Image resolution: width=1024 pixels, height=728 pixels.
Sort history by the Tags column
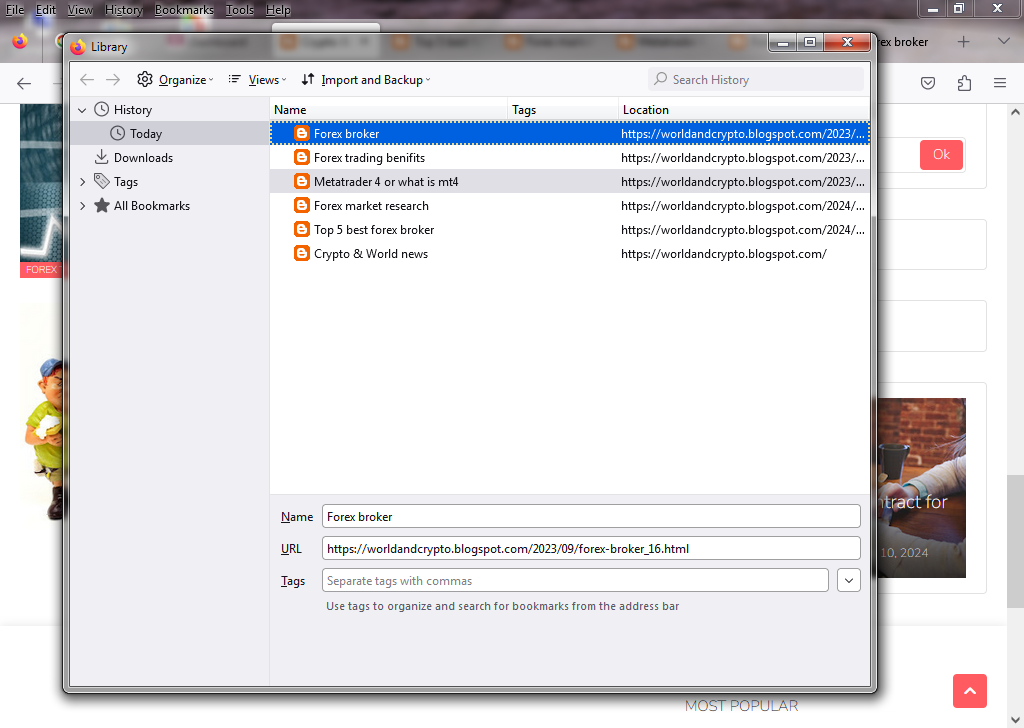point(563,110)
